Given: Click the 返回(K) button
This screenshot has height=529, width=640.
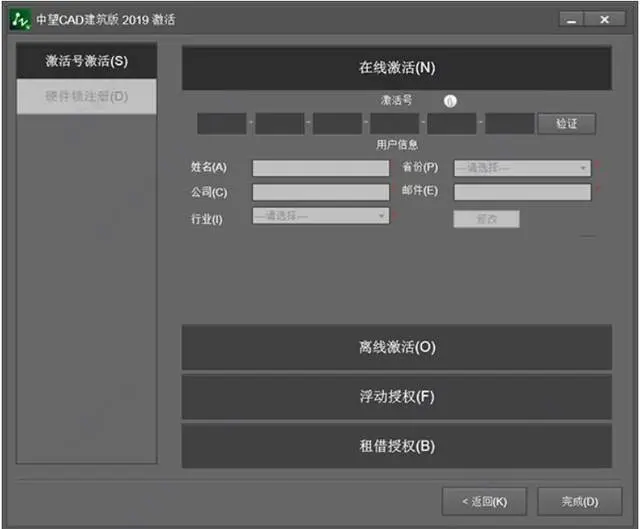Looking at the screenshot, I should pos(484,501).
